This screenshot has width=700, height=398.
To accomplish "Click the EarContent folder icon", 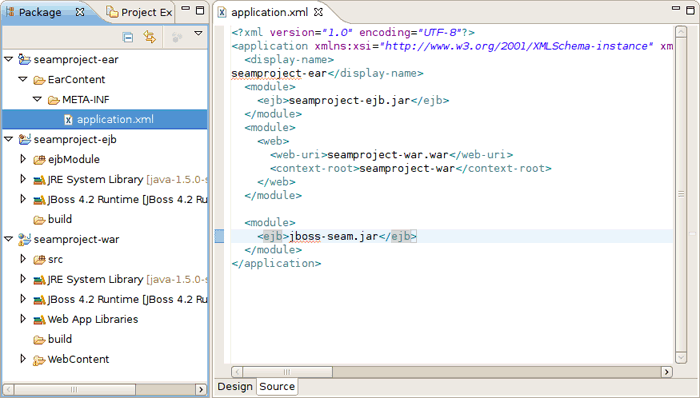I will [x=39, y=80].
